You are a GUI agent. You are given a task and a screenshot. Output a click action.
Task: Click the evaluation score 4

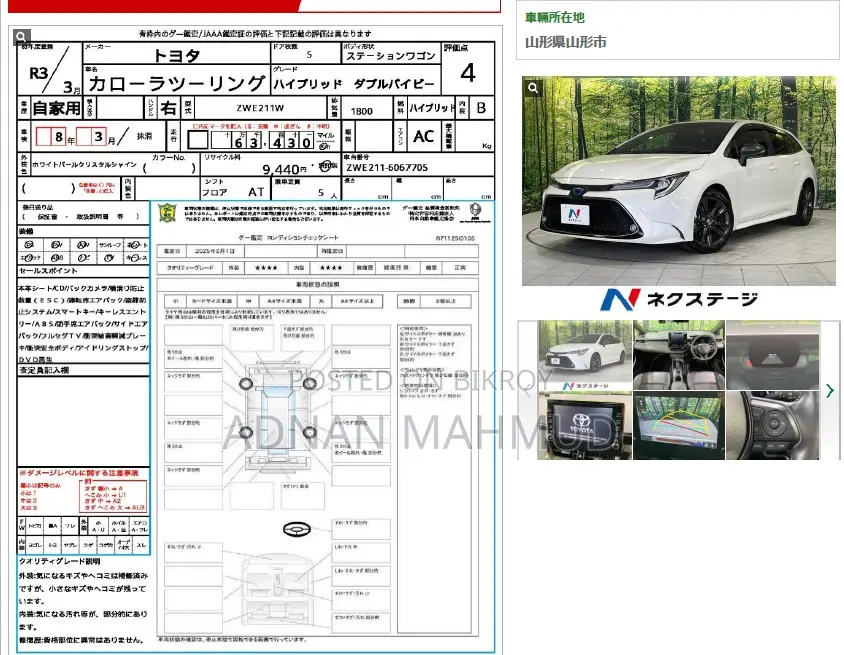(x=468, y=73)
